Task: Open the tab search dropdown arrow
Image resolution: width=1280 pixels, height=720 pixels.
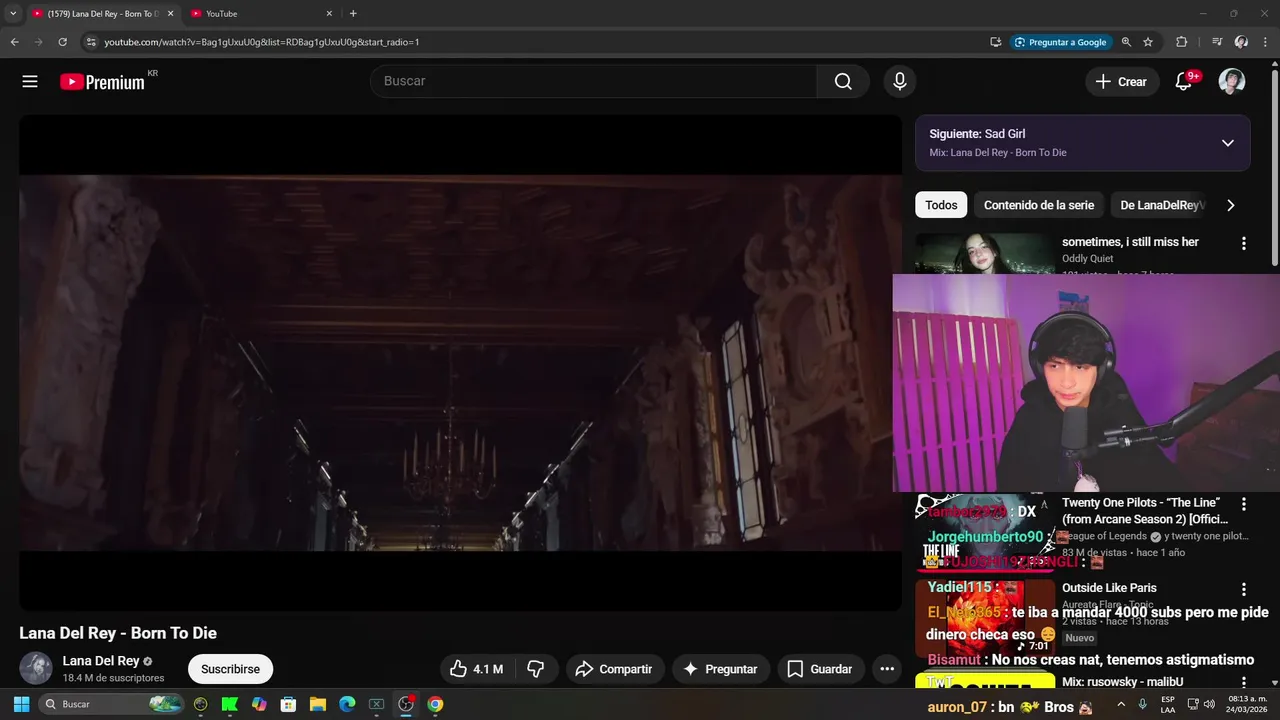Action: (13, 14)
